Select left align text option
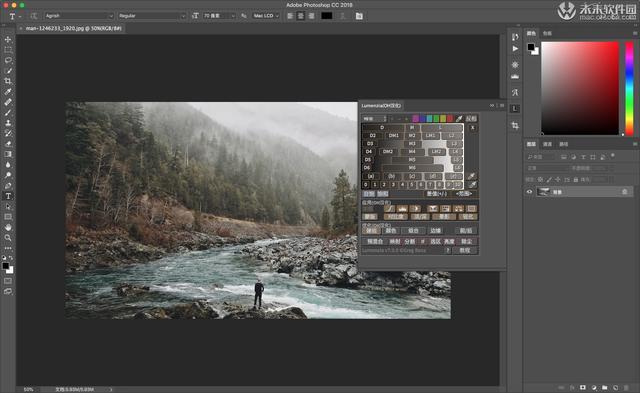 (290, 16)
